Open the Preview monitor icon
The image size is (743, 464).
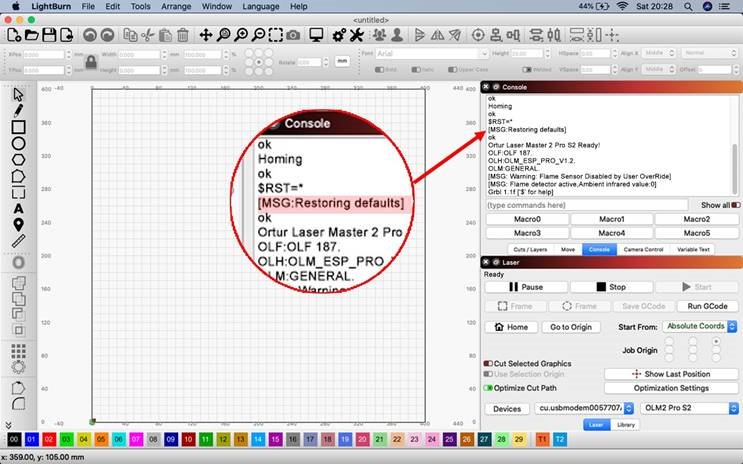click(316, 35)
